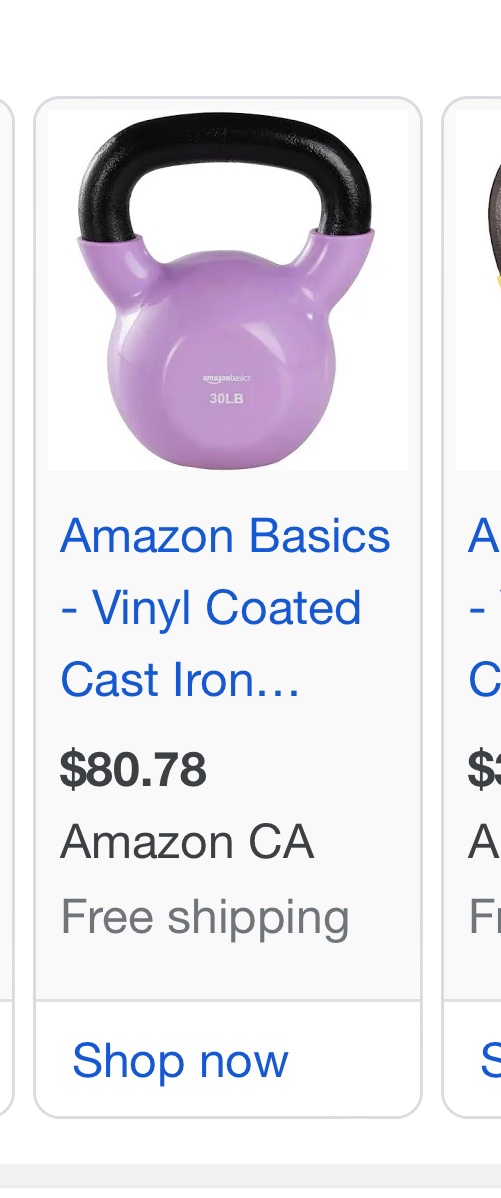
Task: Click the amazonbasics logo on the kettlebell
Action: coord(226,378)
